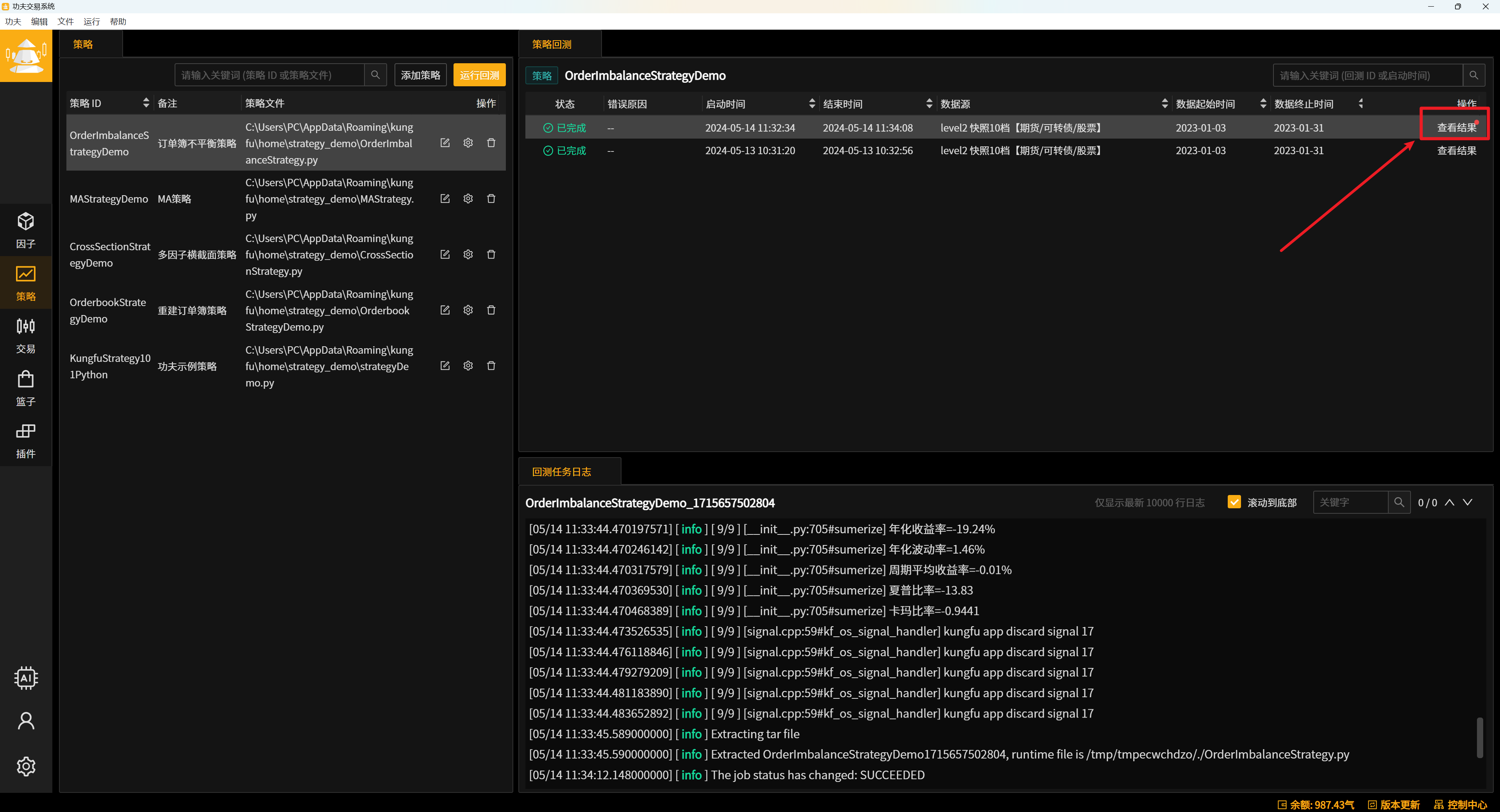Click the strategy search magnifier icon
1500x812 pixels.
tap(375, 75)
